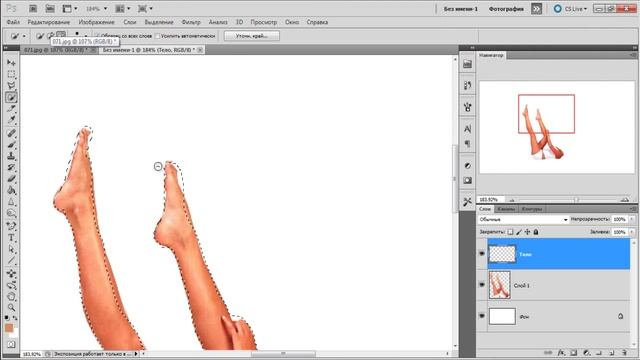640x360 pixels.
Task: Add a layer mask icon
Action: coord(574,353)
